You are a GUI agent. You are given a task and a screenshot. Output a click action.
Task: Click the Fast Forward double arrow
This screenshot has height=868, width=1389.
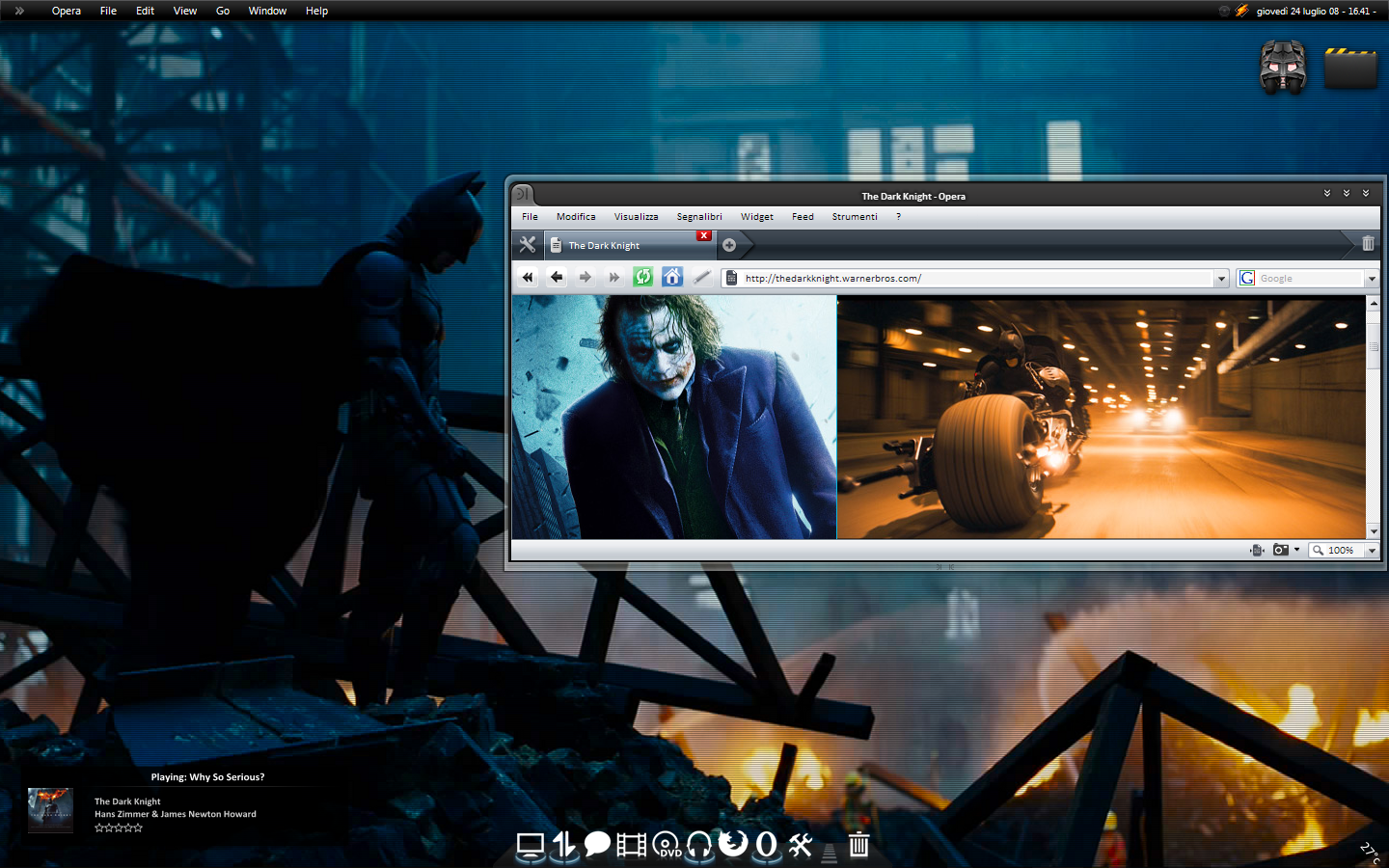614,278
